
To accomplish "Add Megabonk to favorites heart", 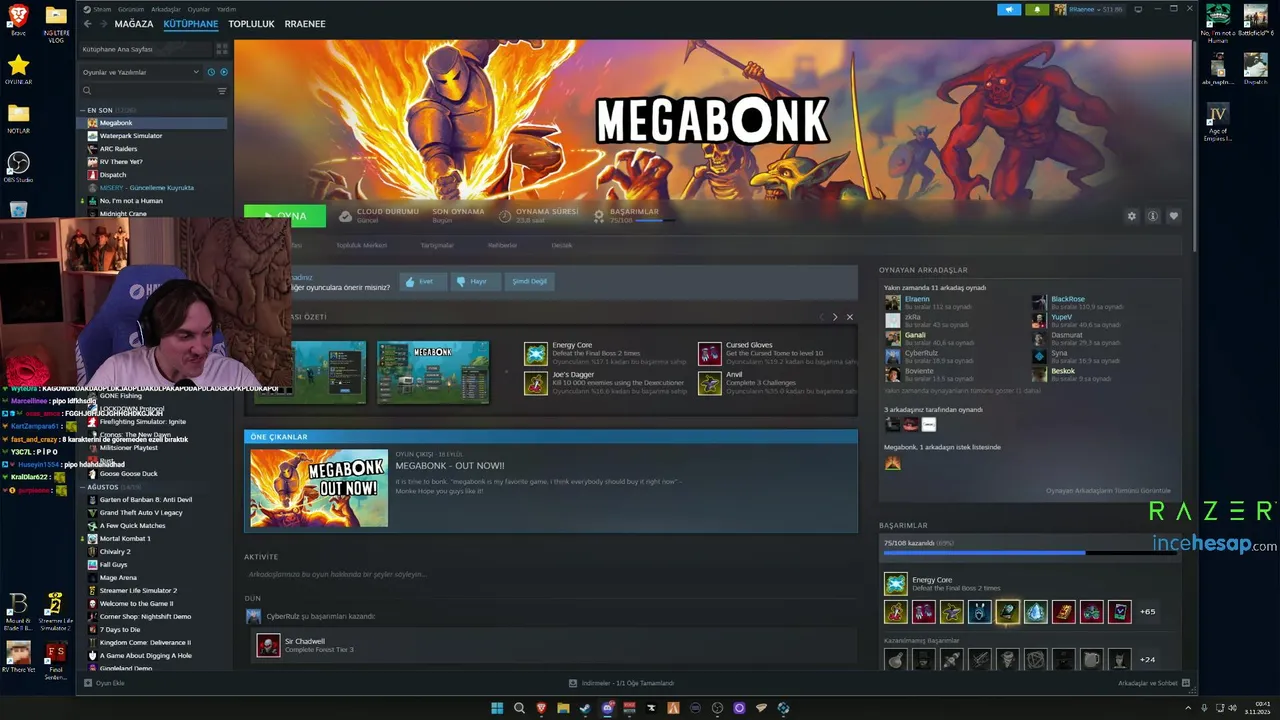I will point(1174,216).
